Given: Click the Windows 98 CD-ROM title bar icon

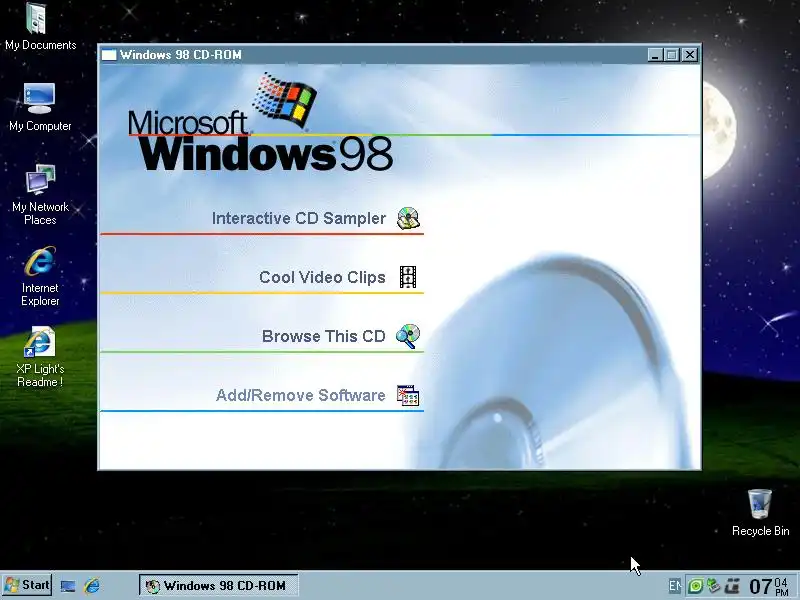Looking at the screenshot, I should [109, 55].
